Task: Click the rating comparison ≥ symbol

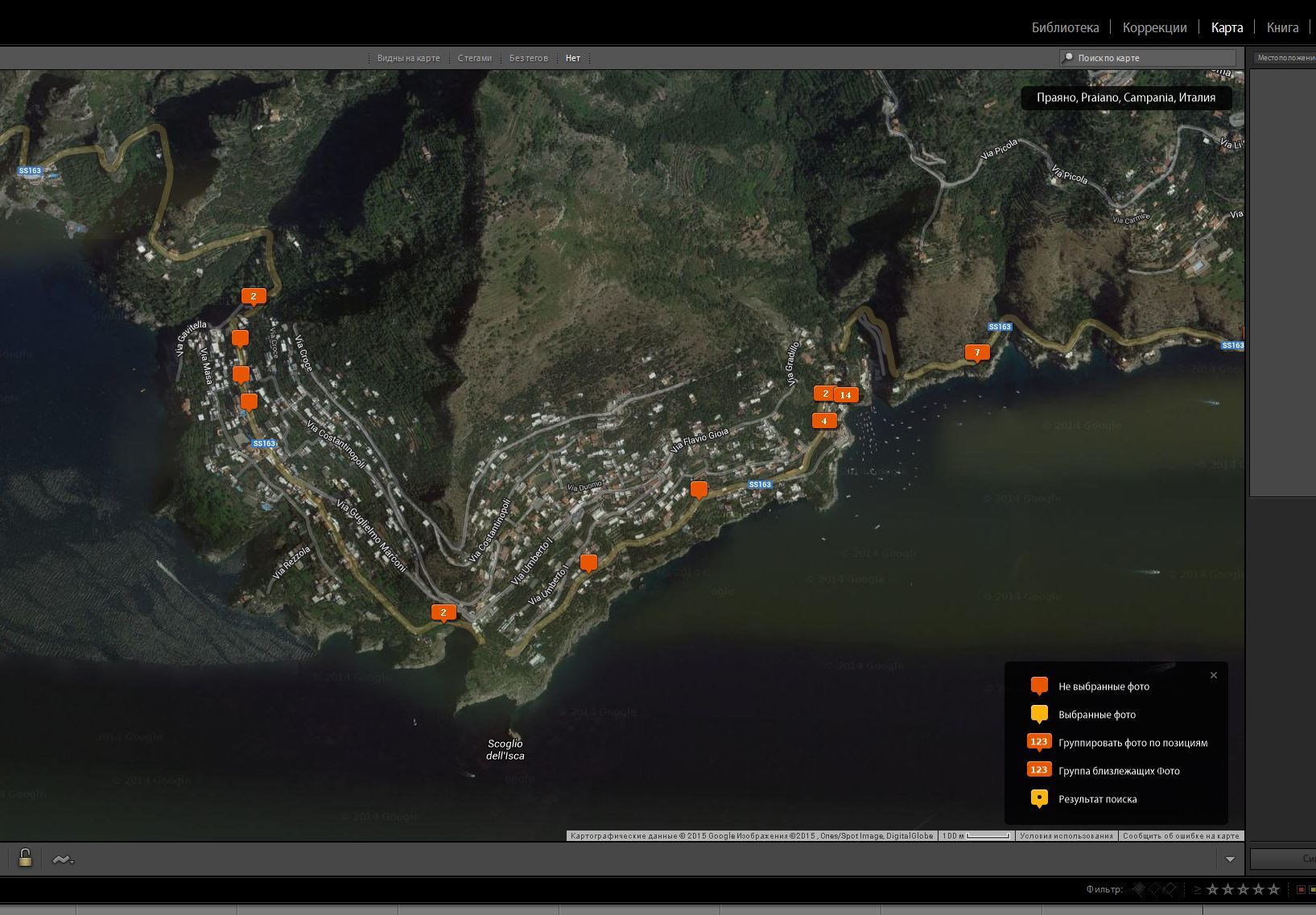Action: click(x=1197, y=889)
